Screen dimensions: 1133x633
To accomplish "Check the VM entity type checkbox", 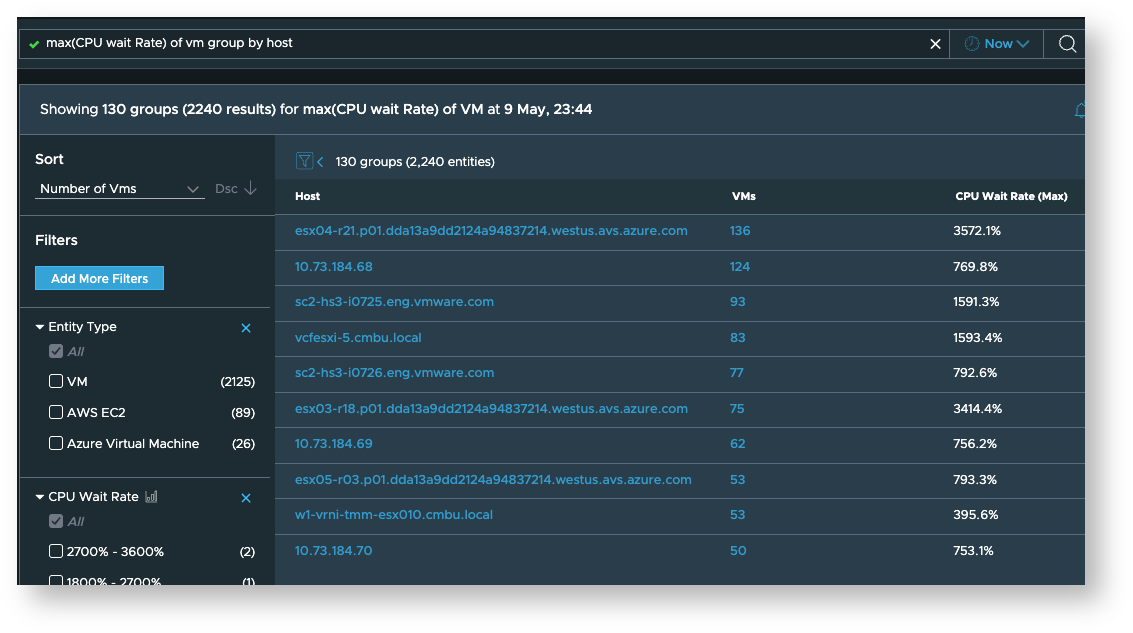I will [x=56, y=381].
